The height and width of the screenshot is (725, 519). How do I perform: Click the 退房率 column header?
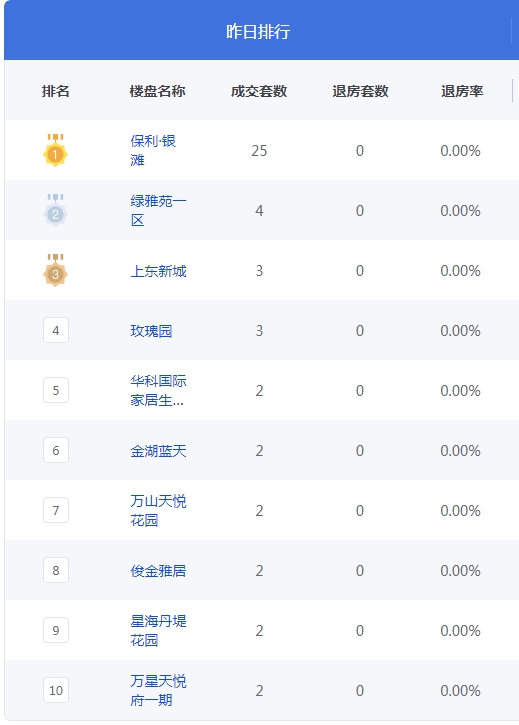(462, 91)
